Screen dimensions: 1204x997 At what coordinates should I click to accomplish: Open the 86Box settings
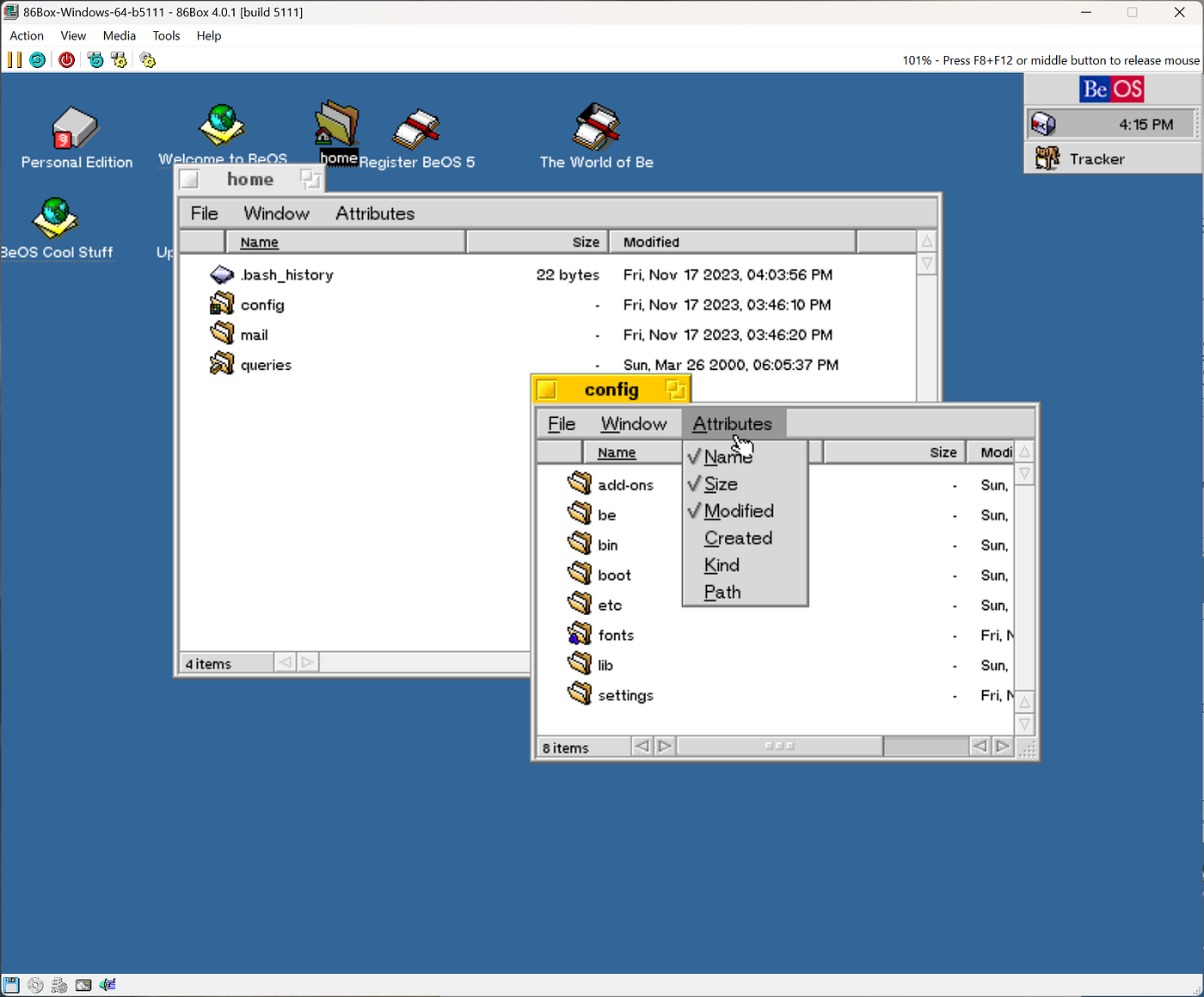[x=147, y=59]
